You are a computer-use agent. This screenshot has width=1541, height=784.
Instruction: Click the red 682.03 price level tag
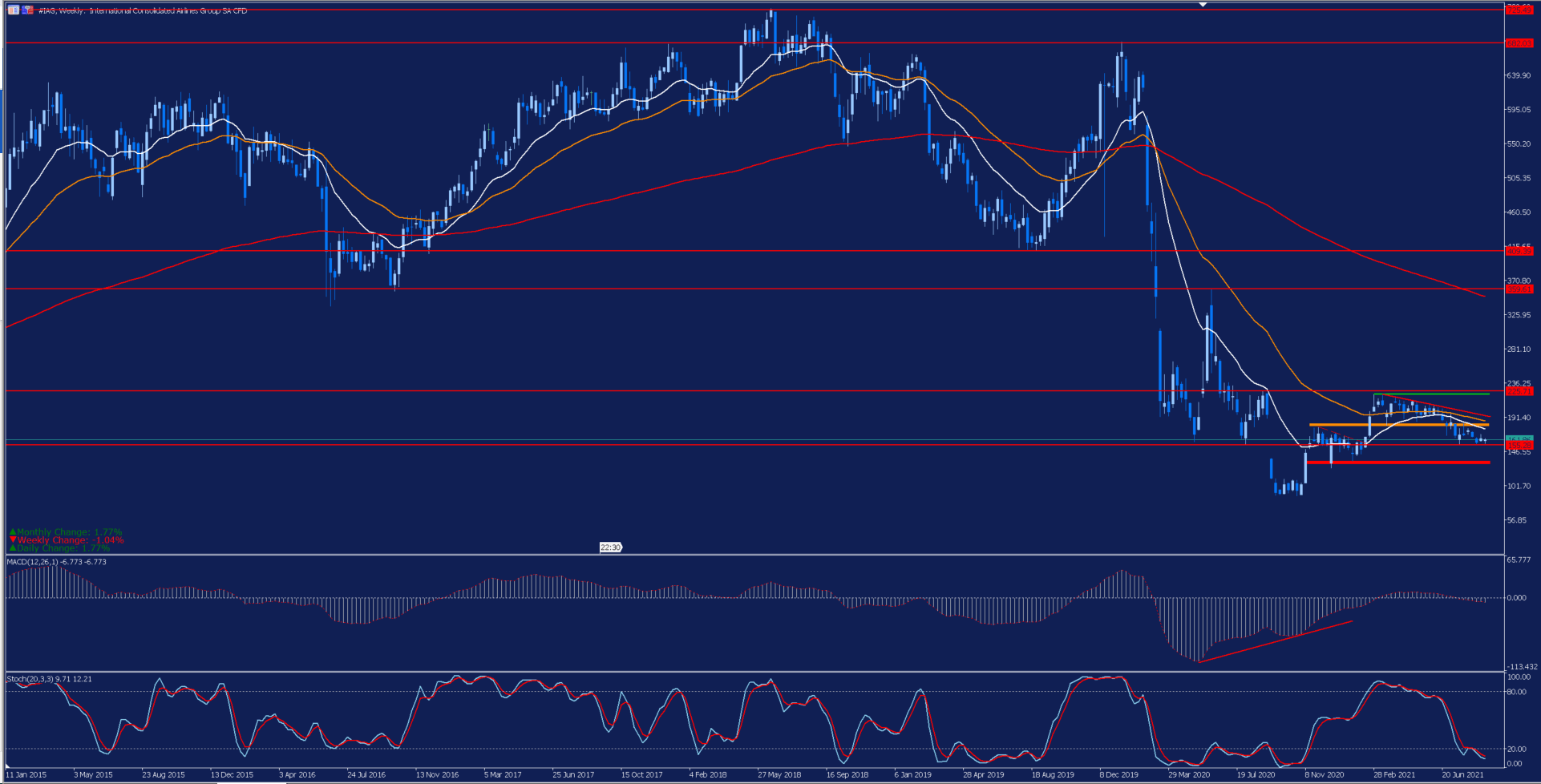(1519, 42)
